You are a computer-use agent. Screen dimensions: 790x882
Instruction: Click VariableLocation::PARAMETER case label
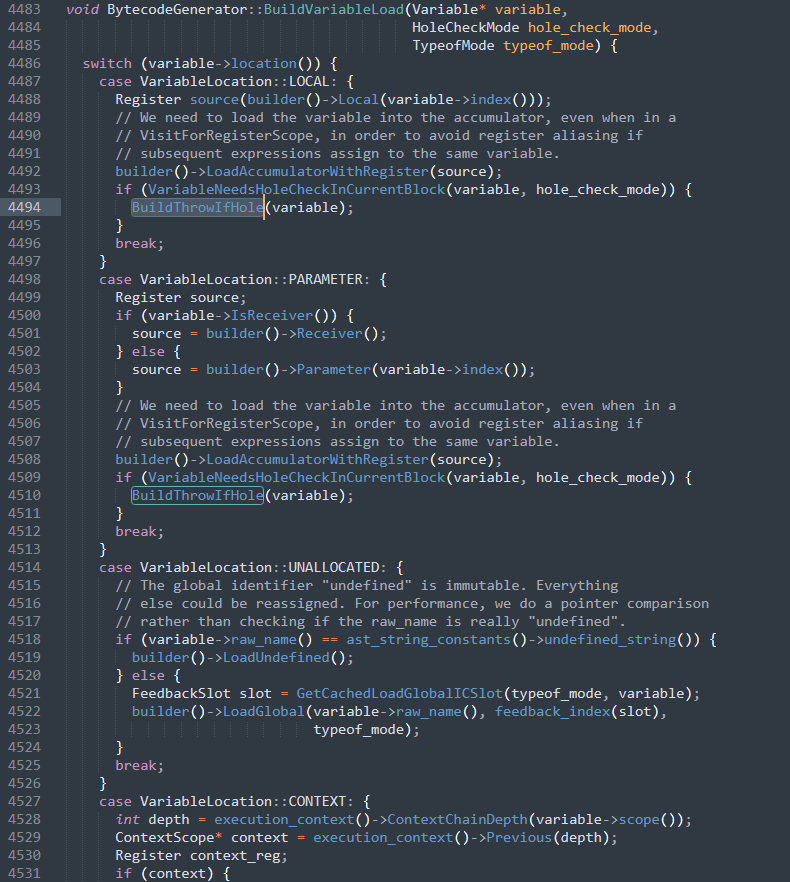(x=252, y=280)
